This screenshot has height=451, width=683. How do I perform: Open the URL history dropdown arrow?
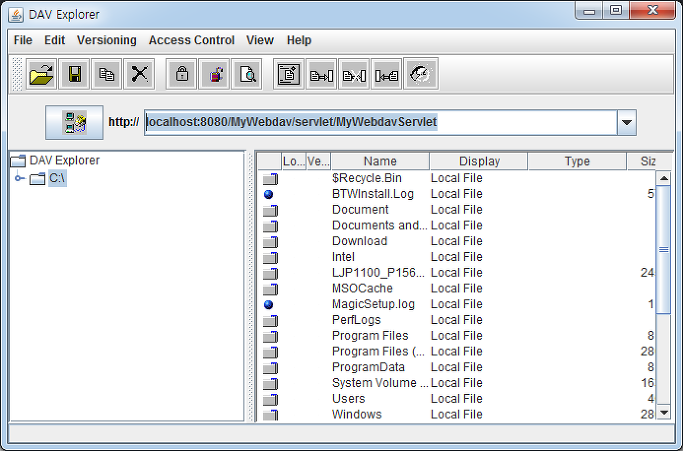pyautogui.click(x=627, y=122)
